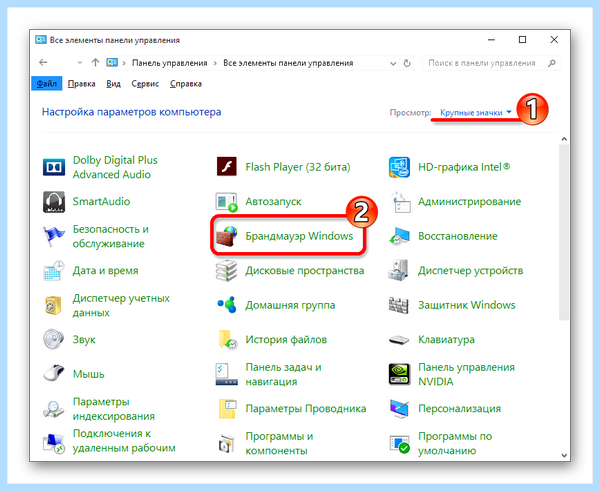This screenshot has height=491, width=600.
Task: Click the Домашняя группа blue spheres icon
Action: tap(227, 305)
